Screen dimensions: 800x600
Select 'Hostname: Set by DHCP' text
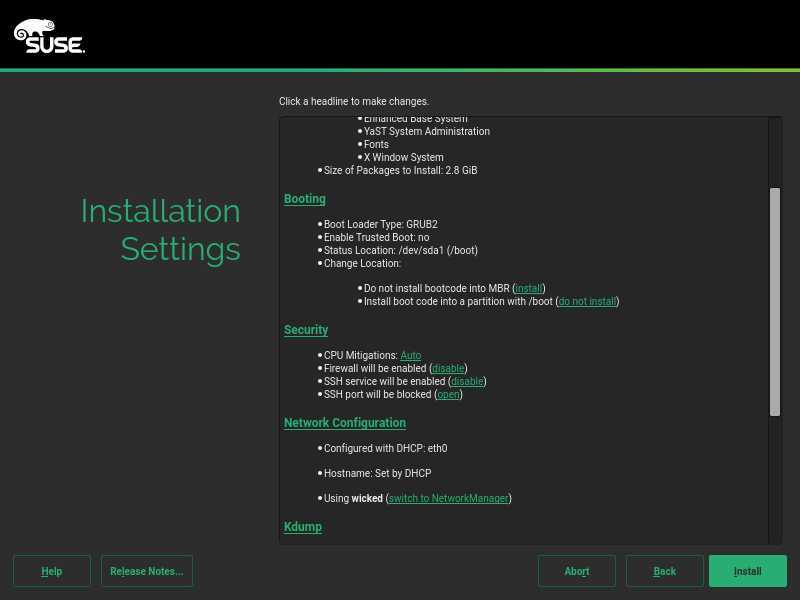point(378,473)
